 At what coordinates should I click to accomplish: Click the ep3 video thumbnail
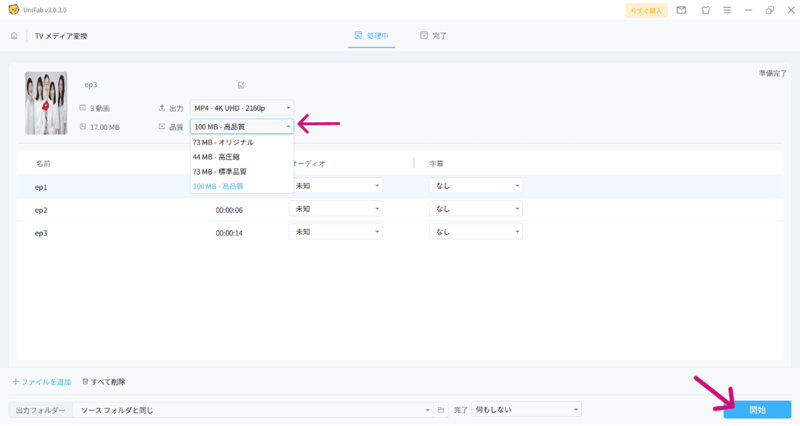tap(46, 103)
